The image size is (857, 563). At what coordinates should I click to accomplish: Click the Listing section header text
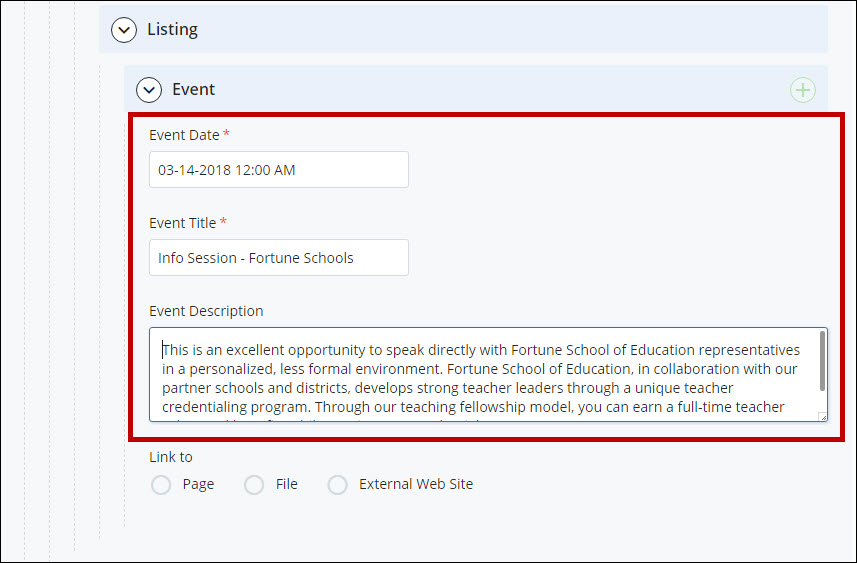172,29
